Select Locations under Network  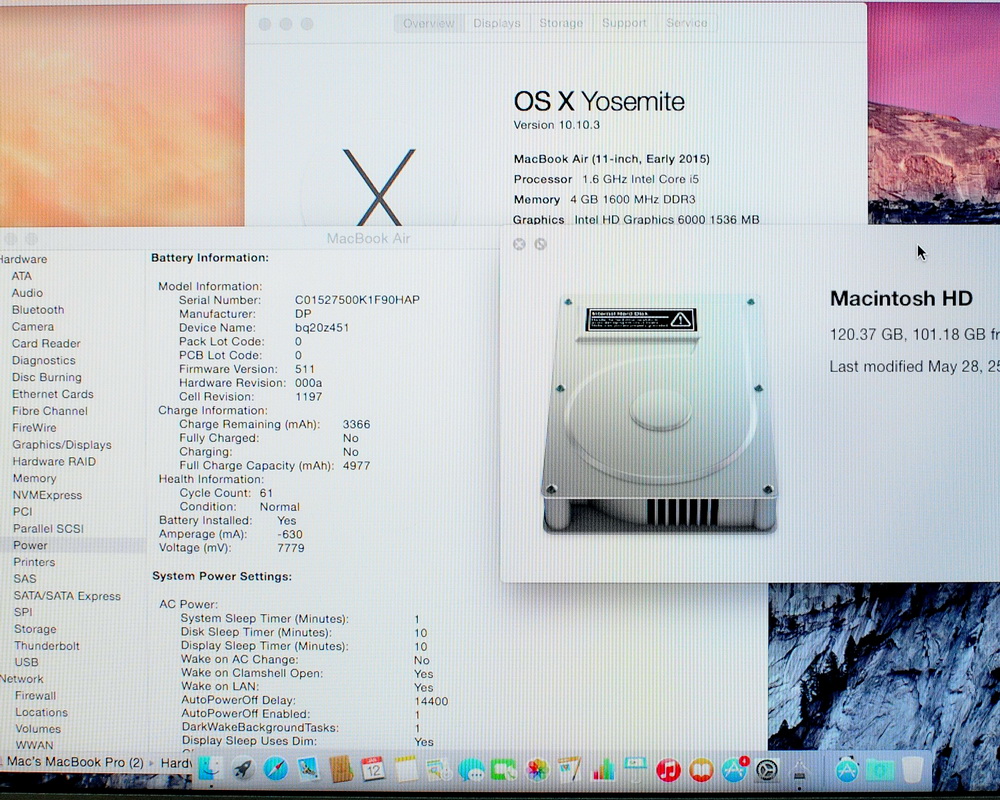41,712
